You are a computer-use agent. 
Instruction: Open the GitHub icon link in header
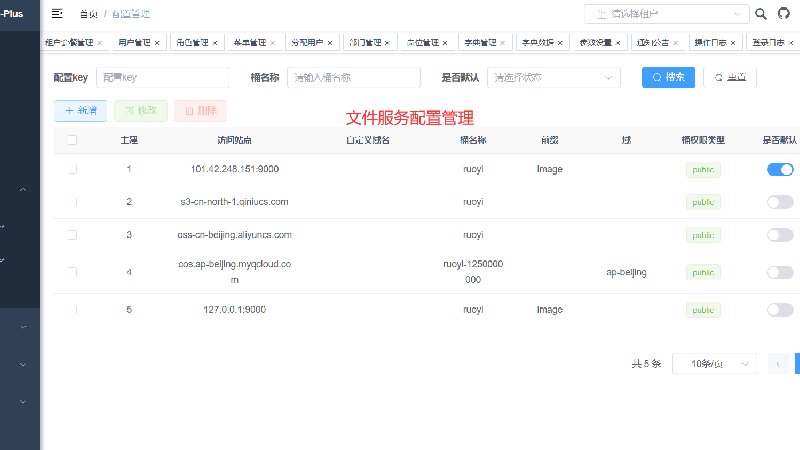(784, 14)
